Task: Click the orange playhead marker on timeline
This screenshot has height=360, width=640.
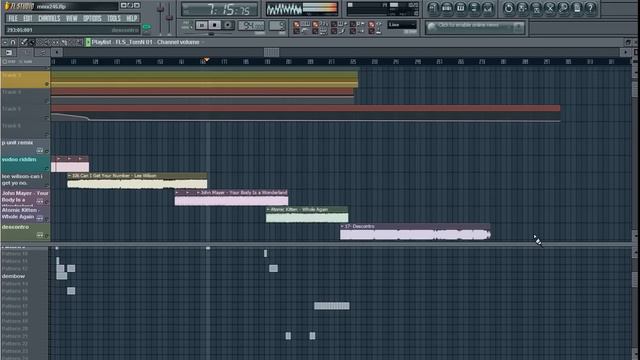Action: pos(207,60)
